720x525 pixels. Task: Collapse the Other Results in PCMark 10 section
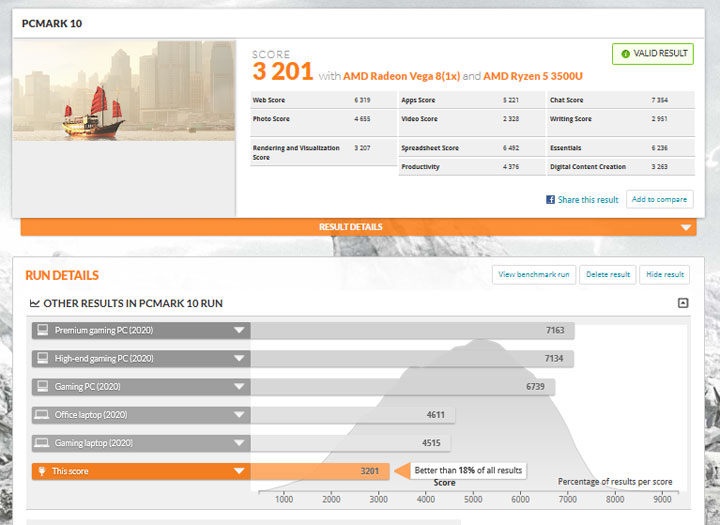click(683, 303)
